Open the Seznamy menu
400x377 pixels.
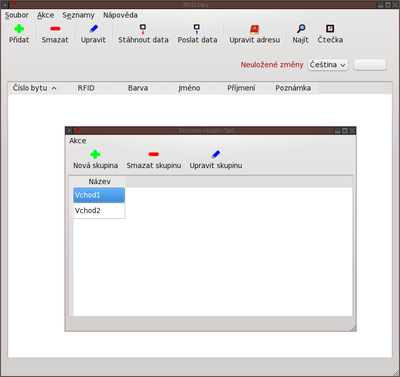(x=78, y=15)
